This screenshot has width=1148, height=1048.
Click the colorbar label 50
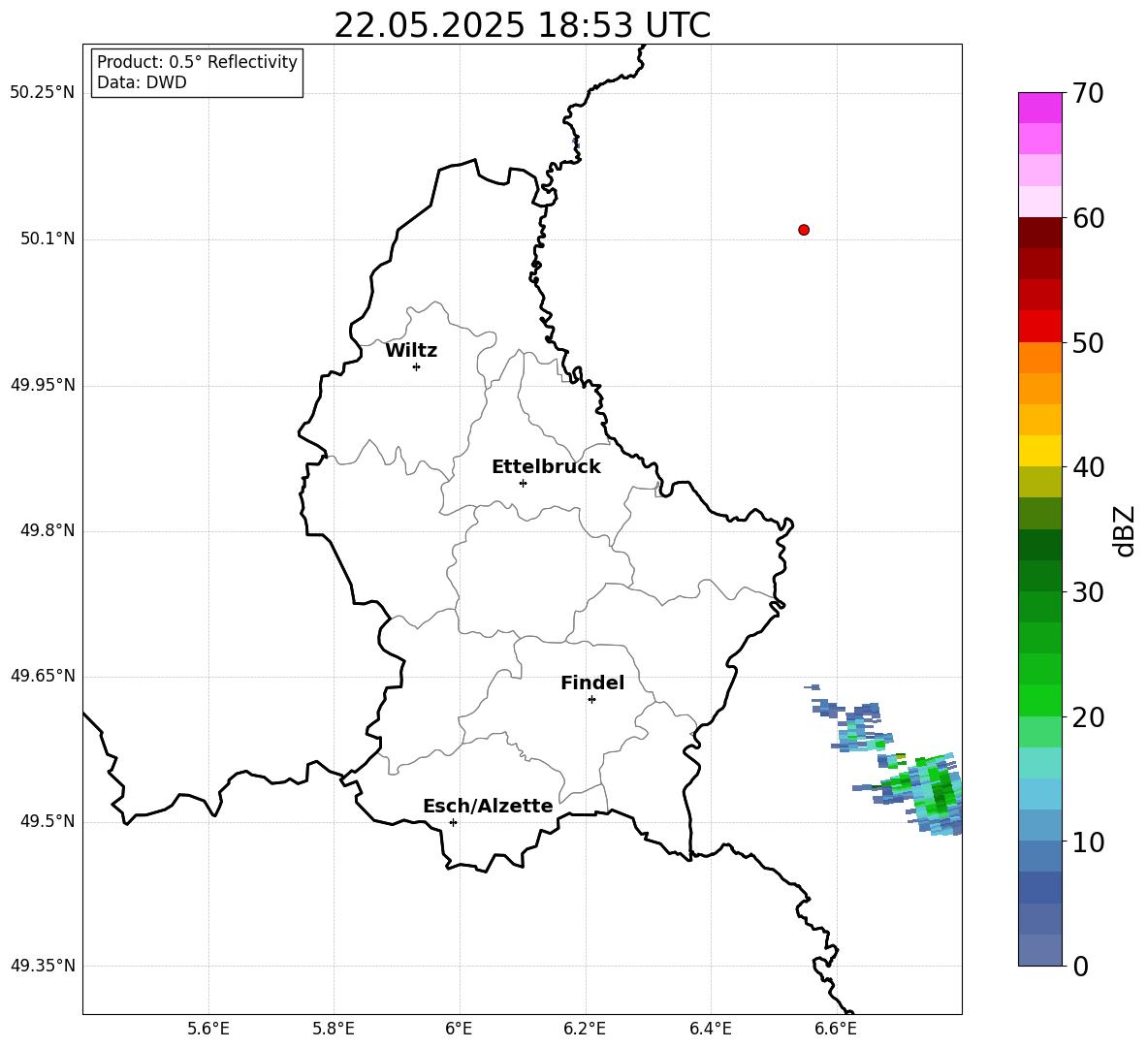(1088, 342)
